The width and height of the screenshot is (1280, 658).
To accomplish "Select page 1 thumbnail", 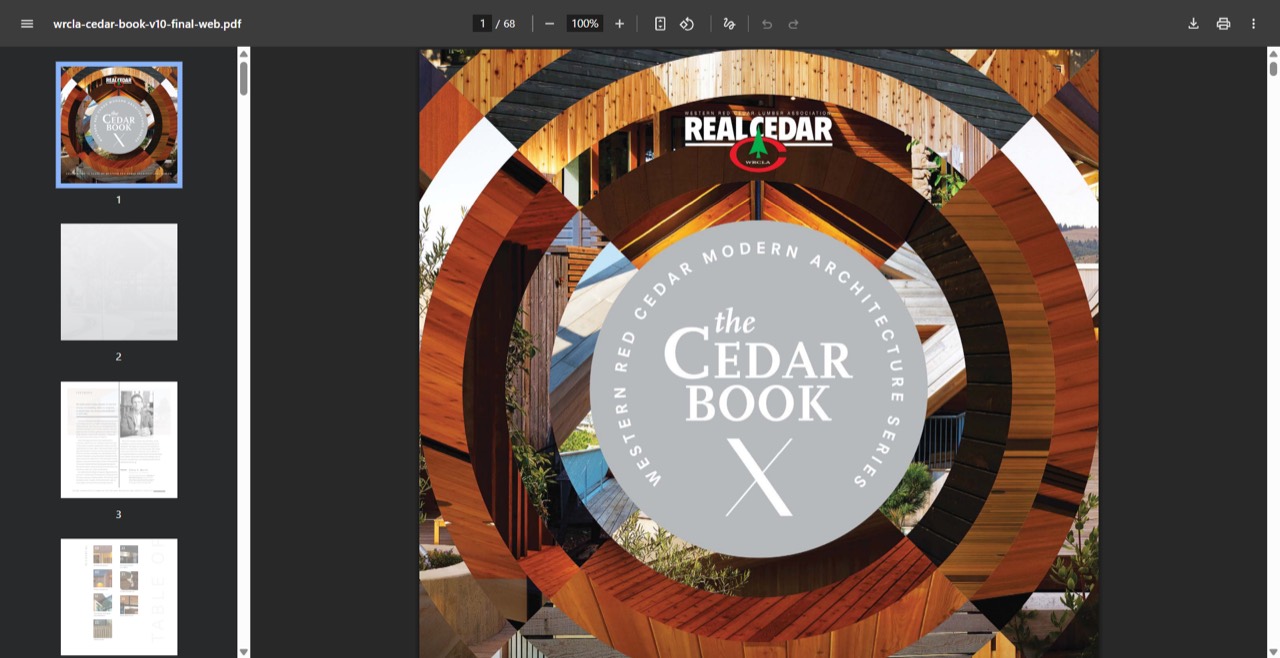I will [119, 125].
